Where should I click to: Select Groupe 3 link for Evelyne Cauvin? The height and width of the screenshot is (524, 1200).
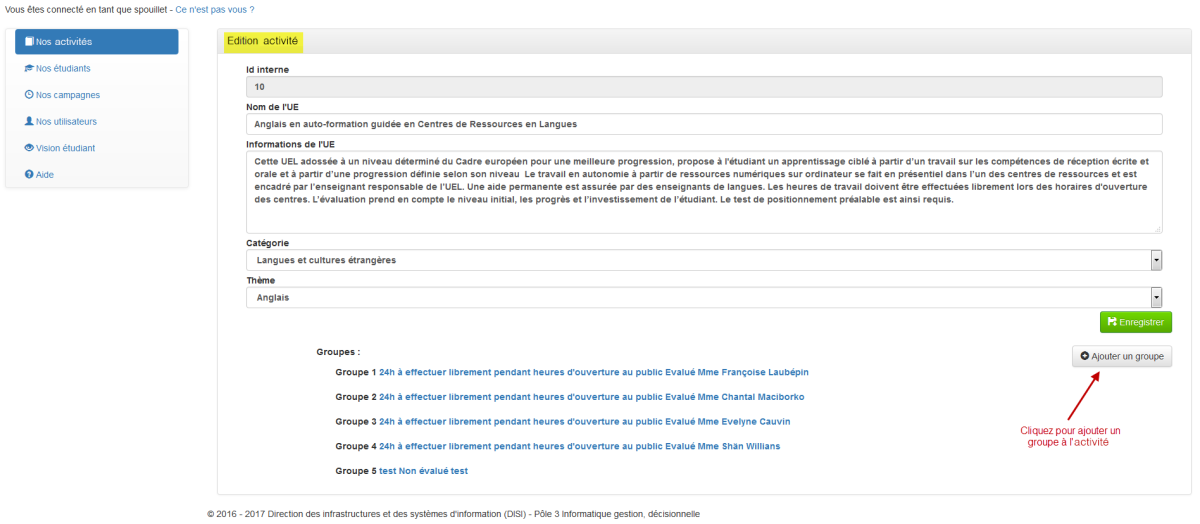click(584, 422)
